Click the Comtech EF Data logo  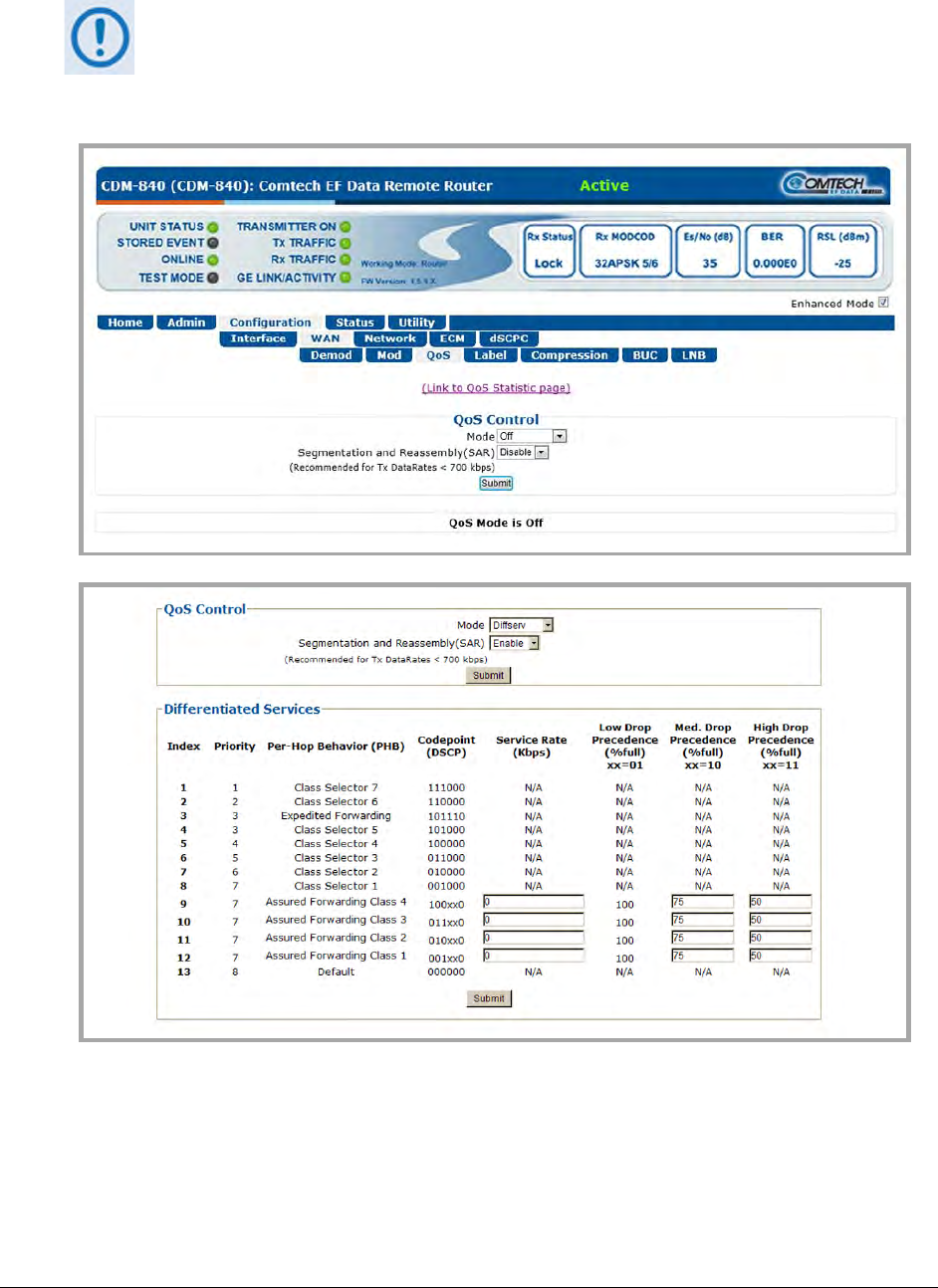coord(832,184)
